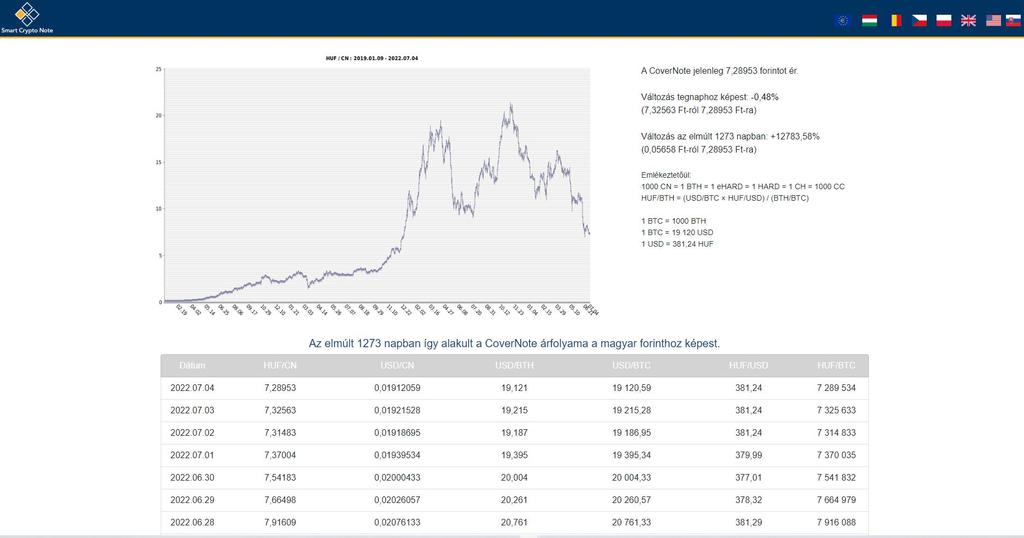Click the HUF/CN value 7,31483
The height and width of the screenshot is (538, 1024).
pos(280,433)
